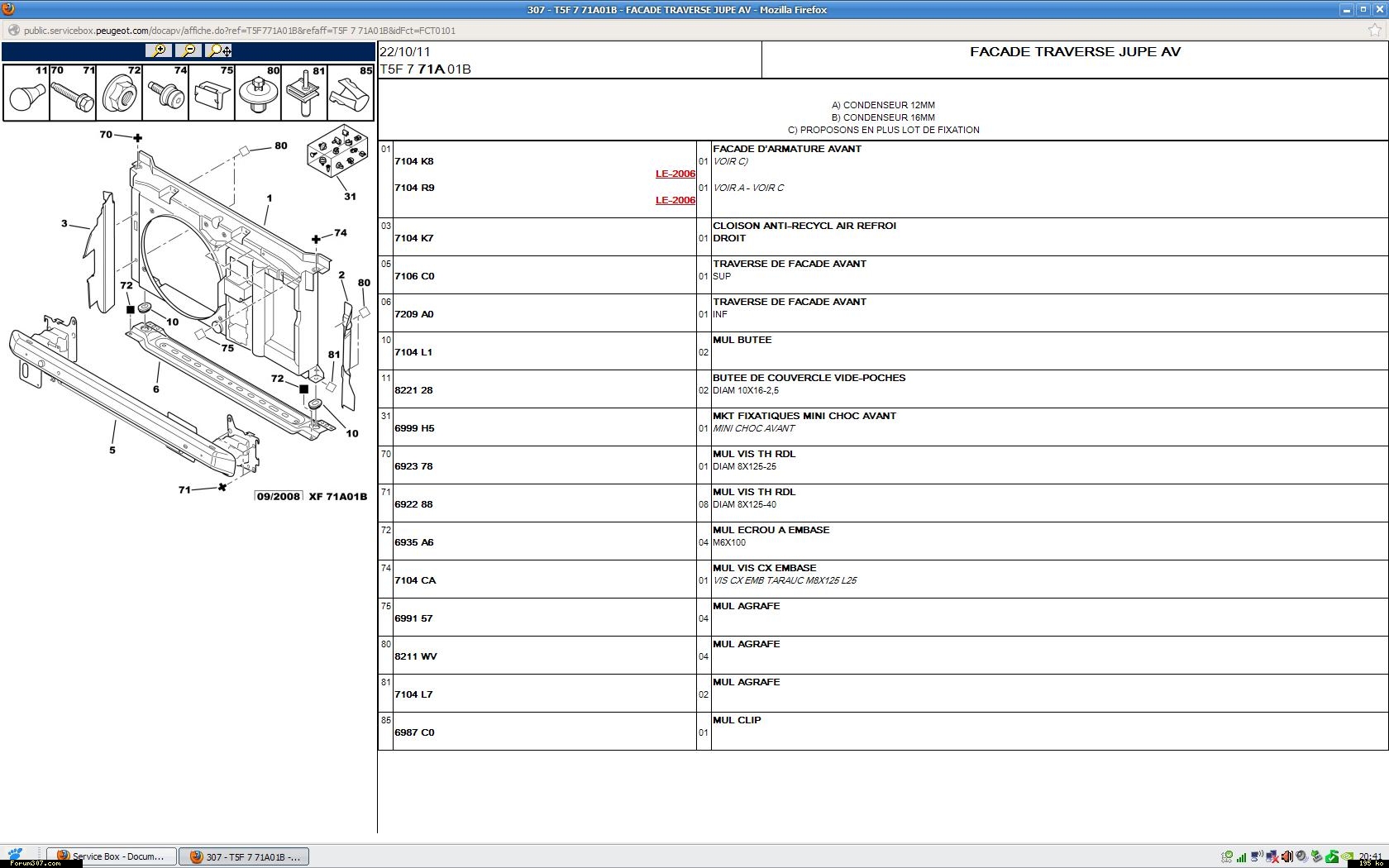Click part number 6922 88

[x=413, y=504]
